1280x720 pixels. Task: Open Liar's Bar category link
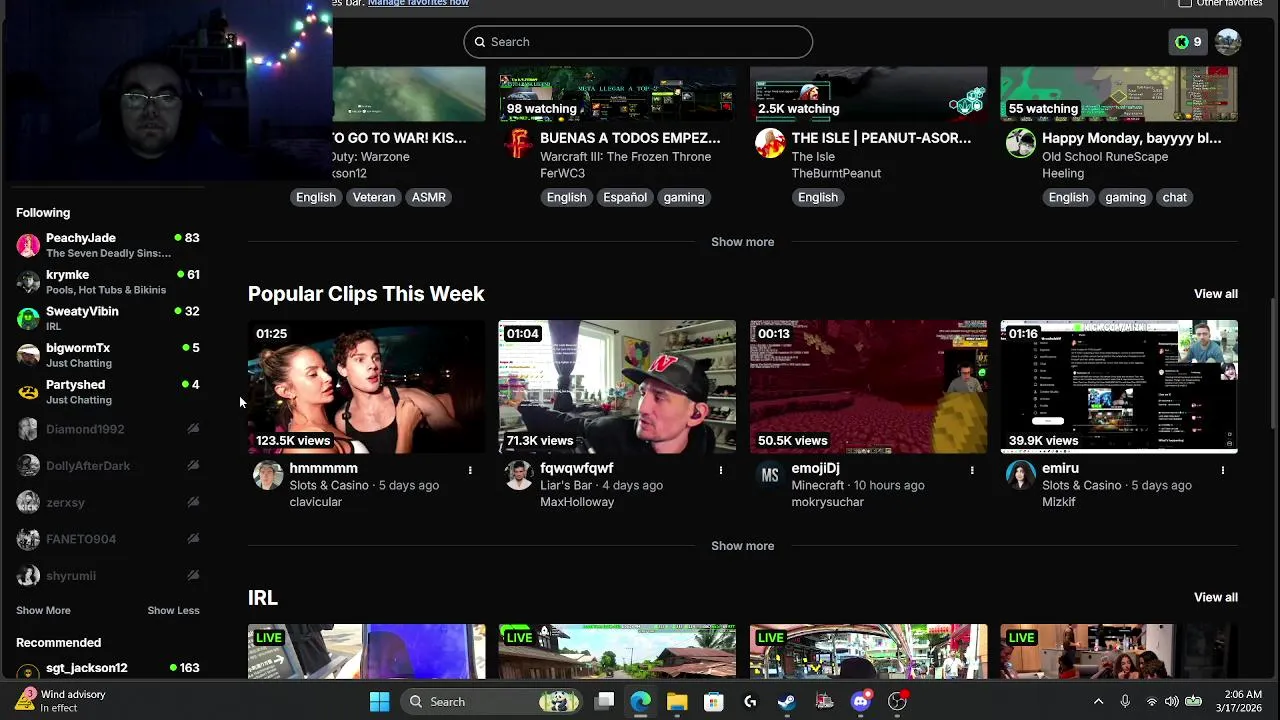566,485
